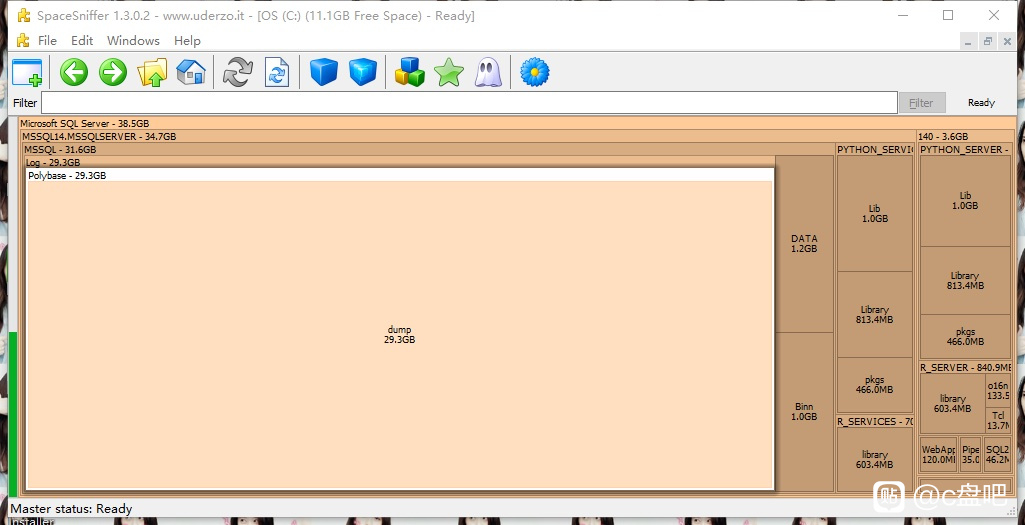
Task: Click into the Filter text field
Action: pos(469,103)
